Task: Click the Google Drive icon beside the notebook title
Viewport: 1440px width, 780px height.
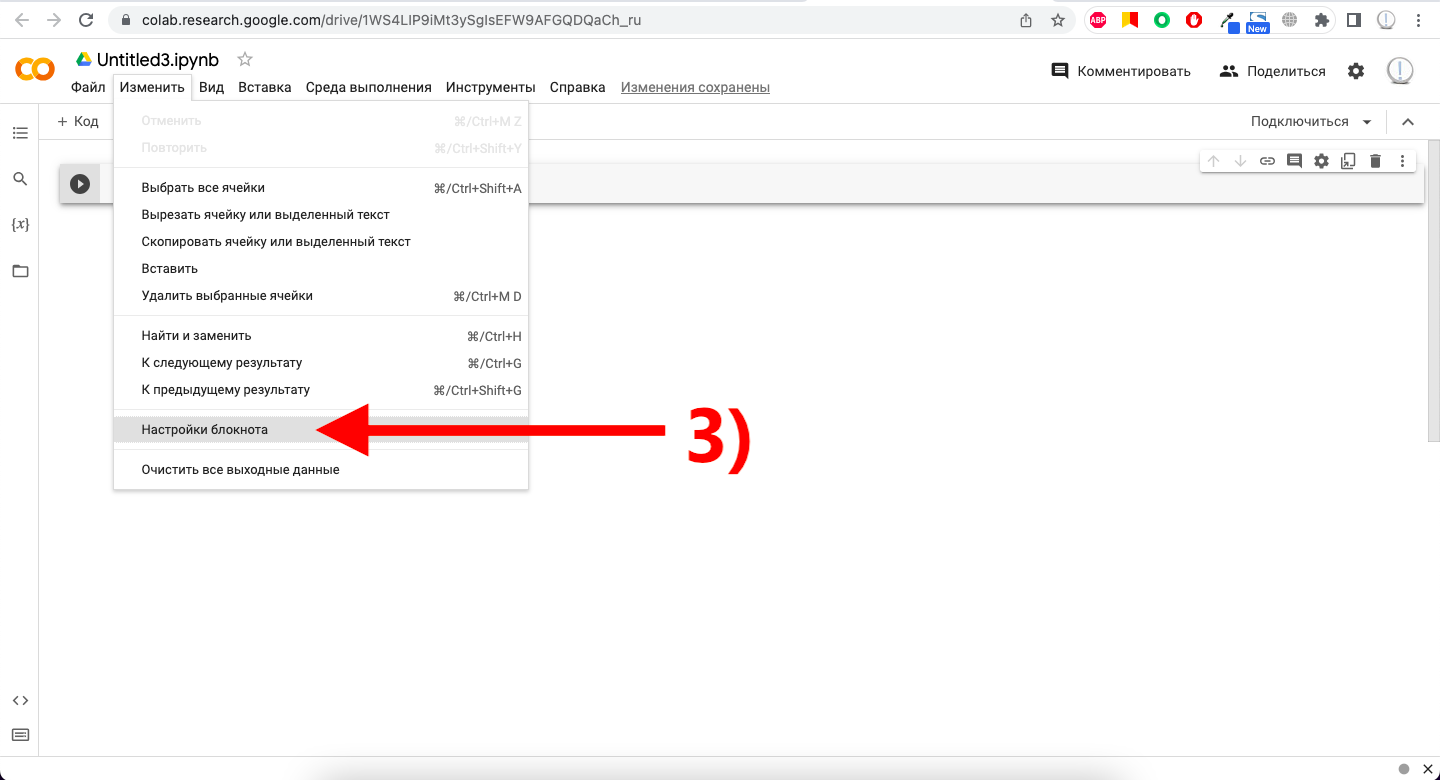Action: pos(84,60)
